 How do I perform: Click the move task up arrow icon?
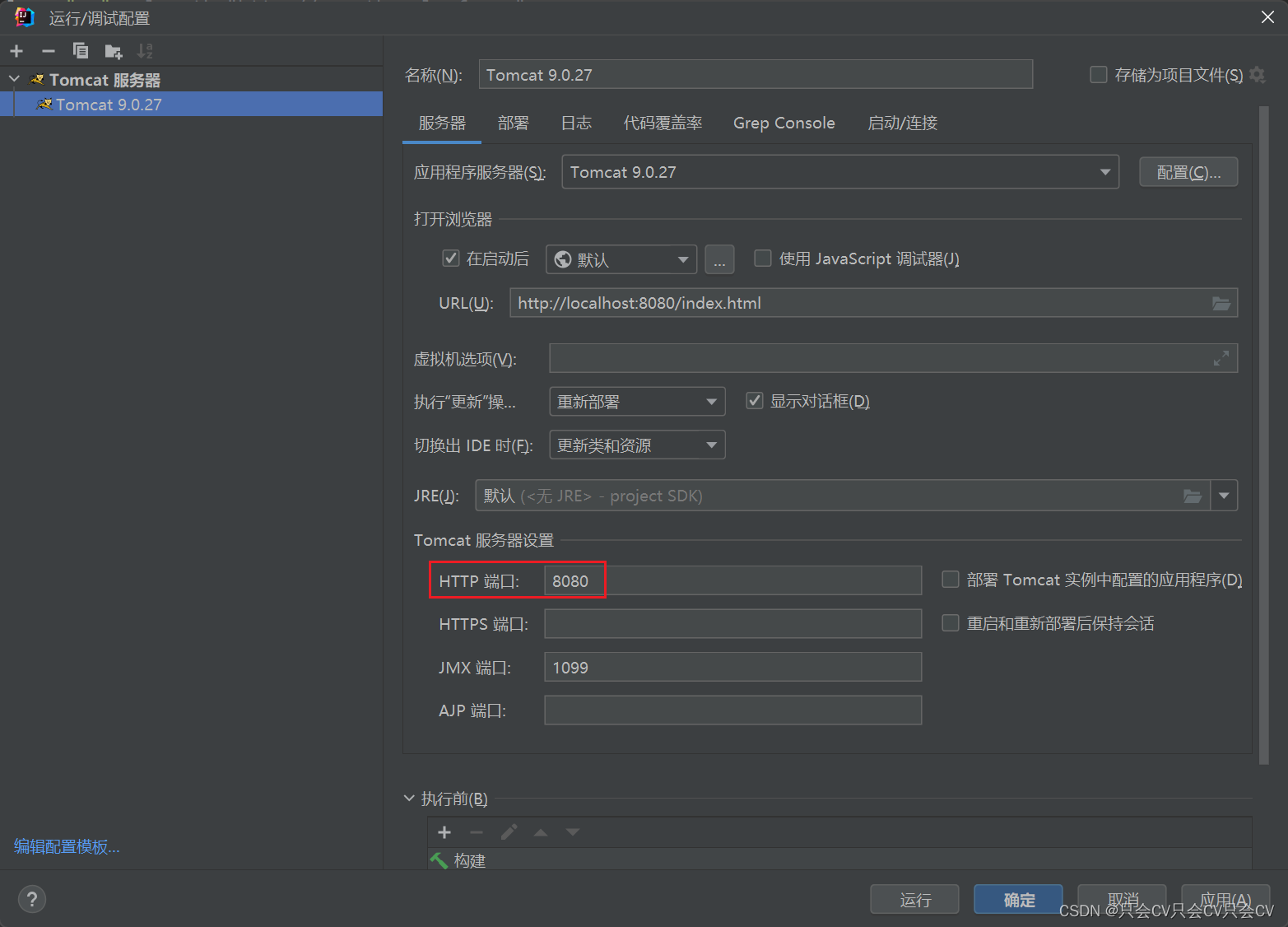[541, 832]
